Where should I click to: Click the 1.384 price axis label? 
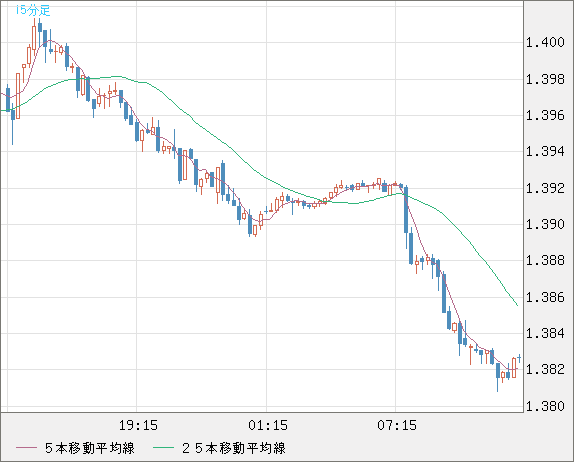(x=545, y=333)
